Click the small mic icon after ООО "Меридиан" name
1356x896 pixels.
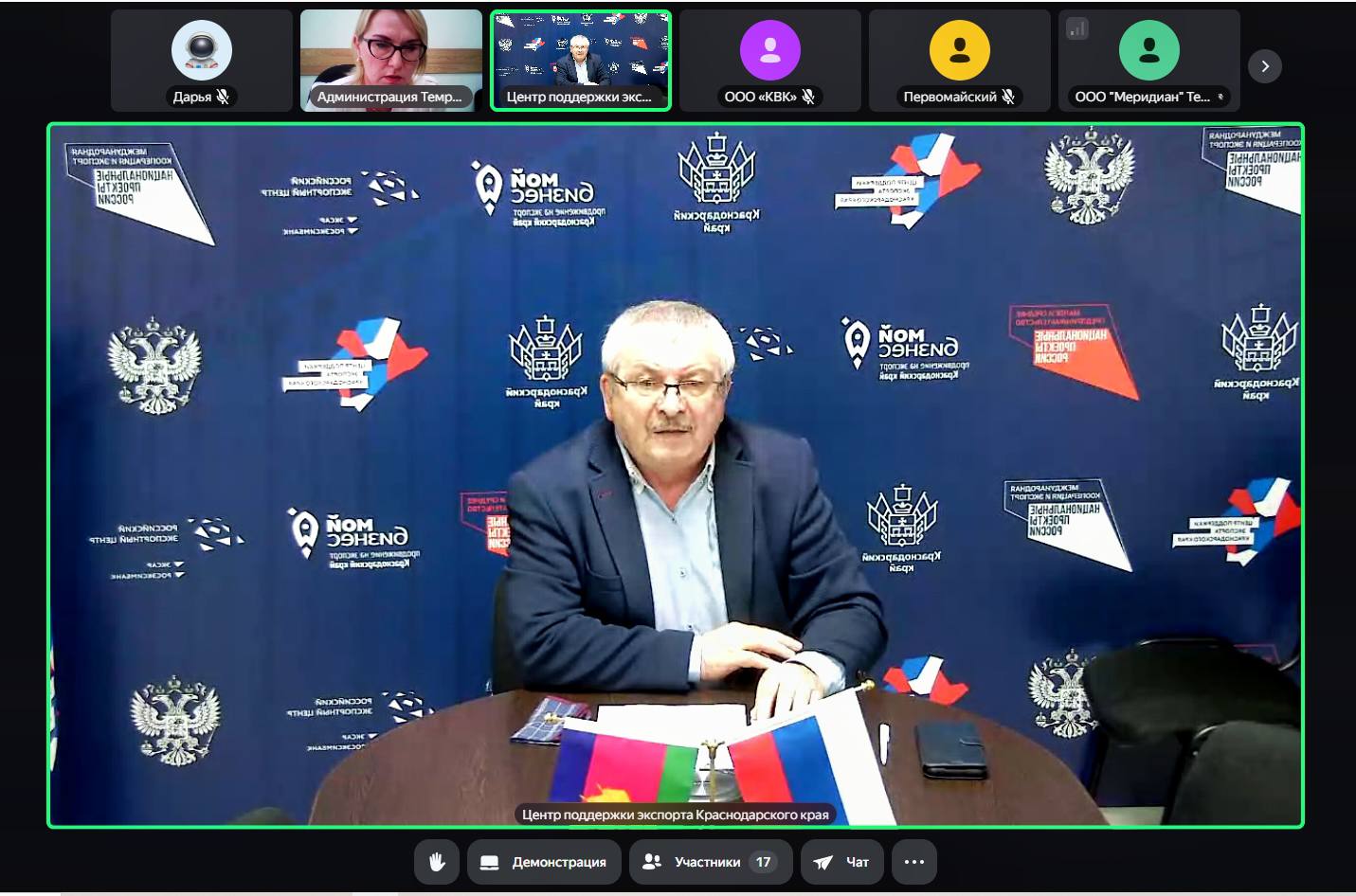1220,97
